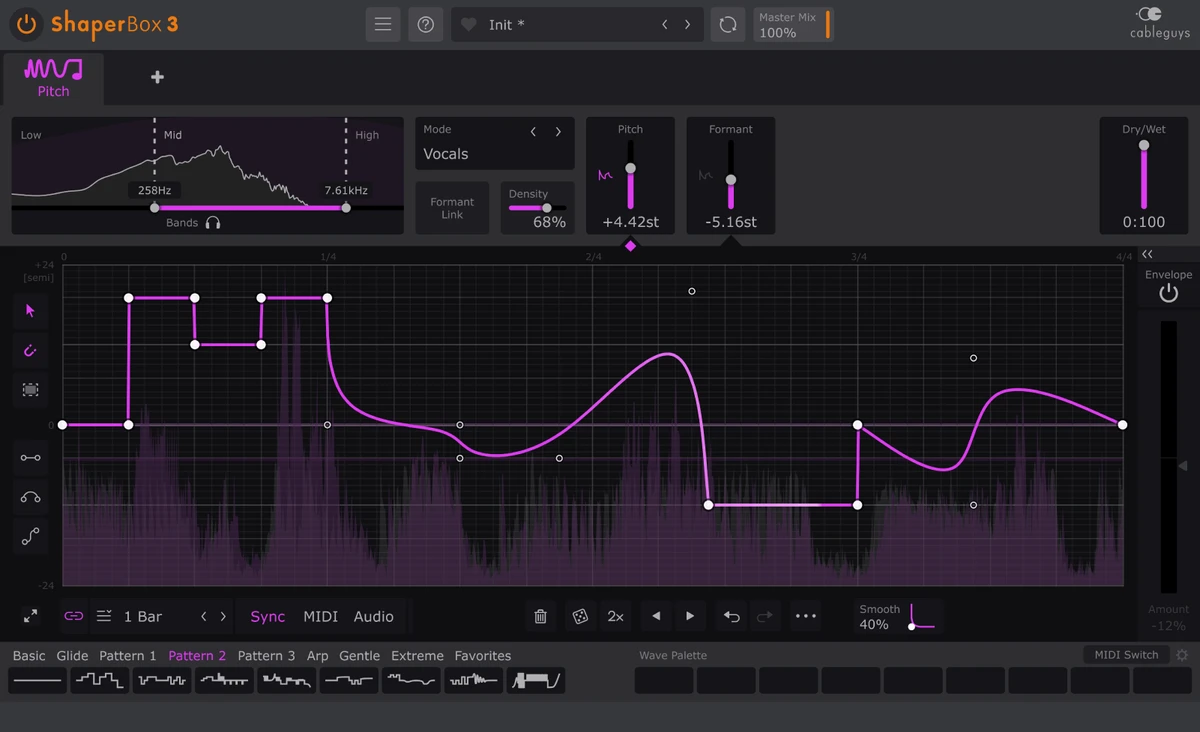Add a new band with the plus button
The width and height of the screenshot is (1200, 732).
156,76
